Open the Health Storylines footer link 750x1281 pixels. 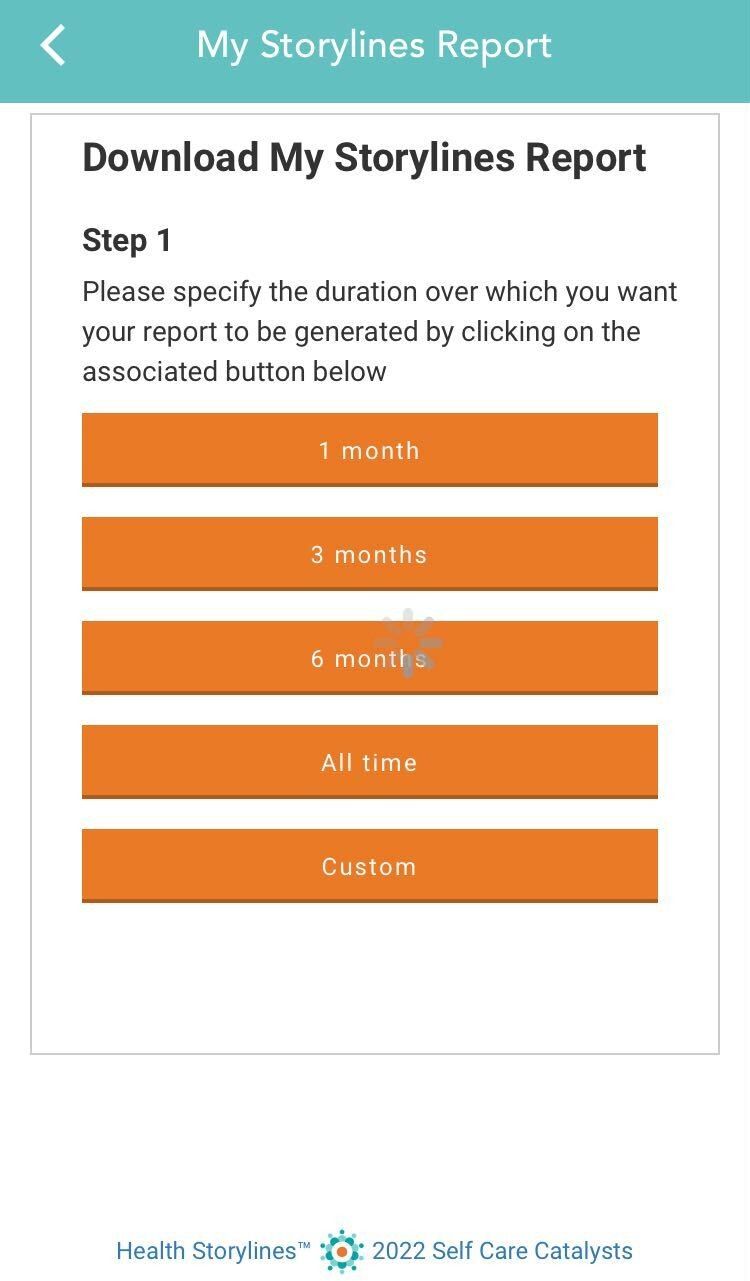click(206, 1251)
